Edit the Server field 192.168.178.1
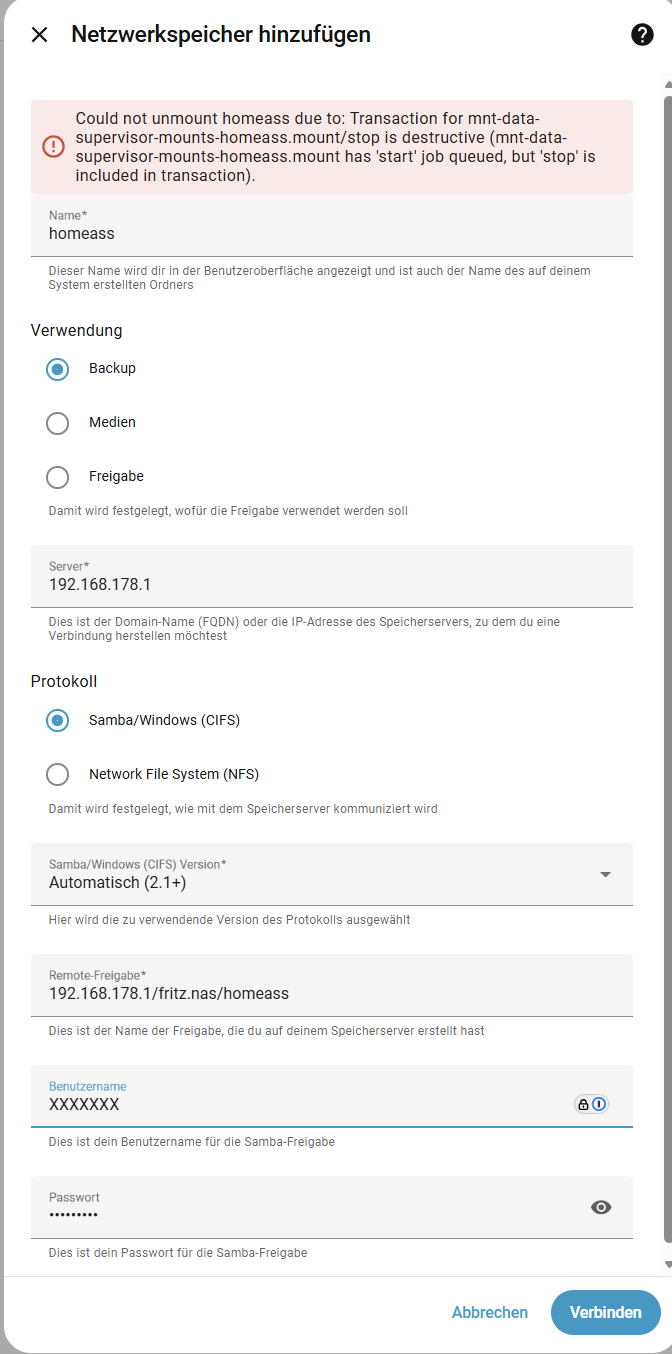The width and height of the screenshot is (672, 1354). (332, 576)
